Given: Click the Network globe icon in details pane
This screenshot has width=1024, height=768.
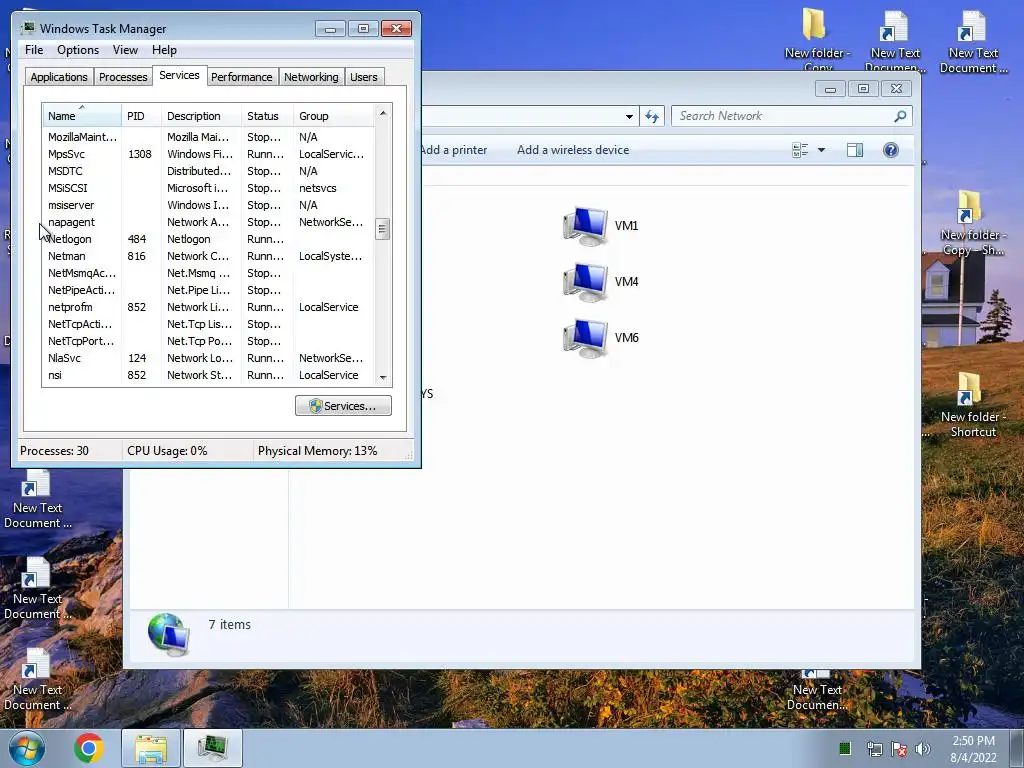Looking at the screenshot, I should [168, 633].
